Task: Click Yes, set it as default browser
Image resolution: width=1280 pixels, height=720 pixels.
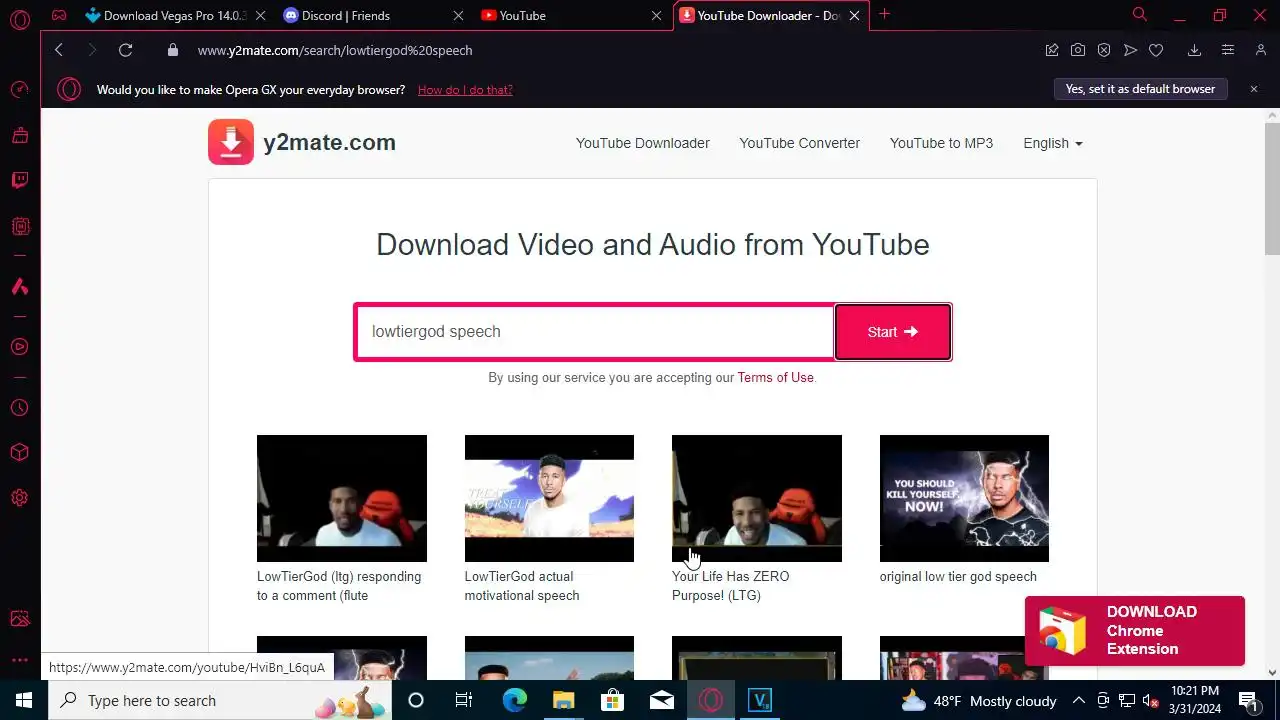Action: pyautogui.click(x=1140, y=89)
